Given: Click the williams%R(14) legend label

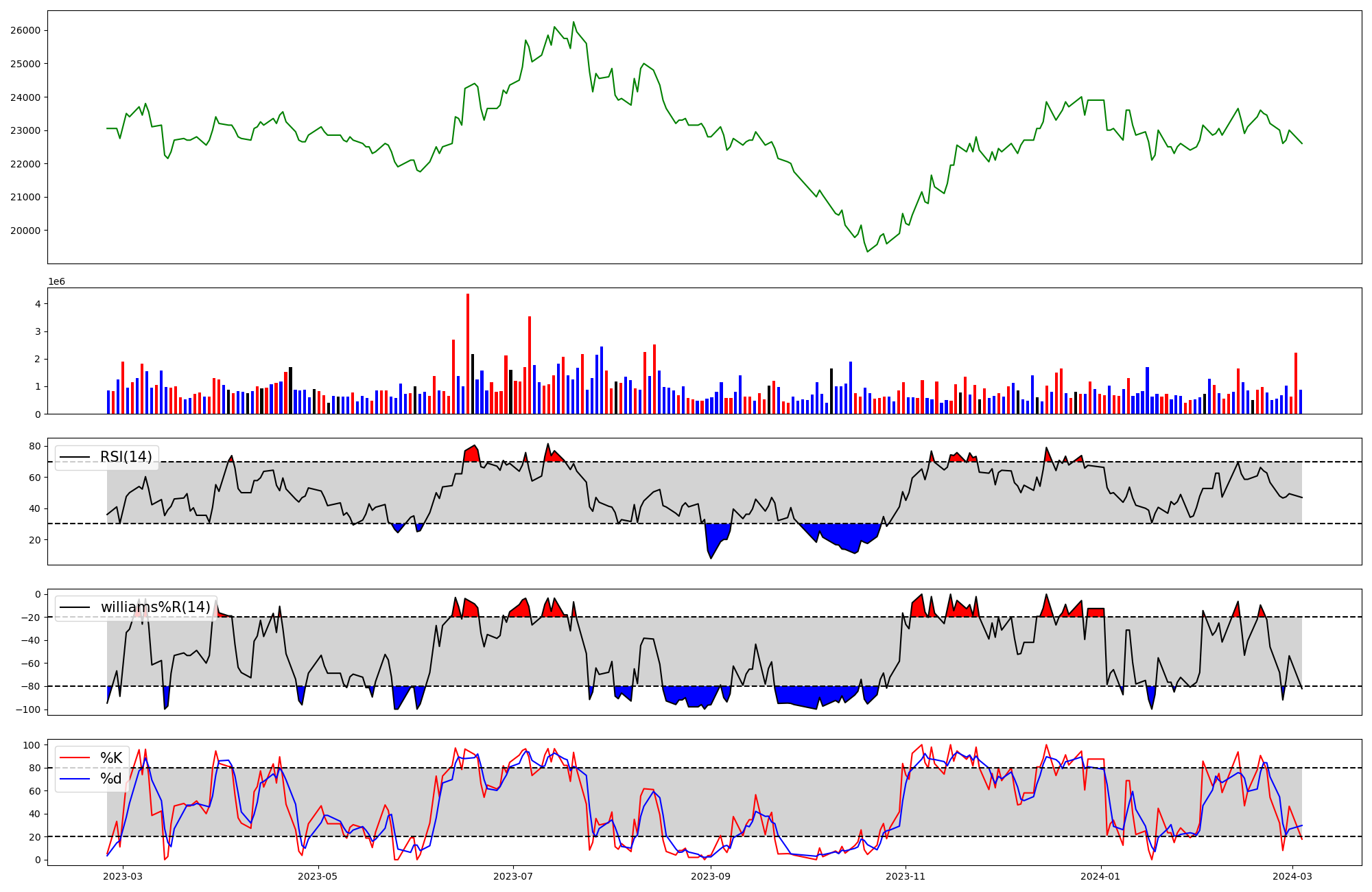Looking at the screenshot, I should pos(155,607).
